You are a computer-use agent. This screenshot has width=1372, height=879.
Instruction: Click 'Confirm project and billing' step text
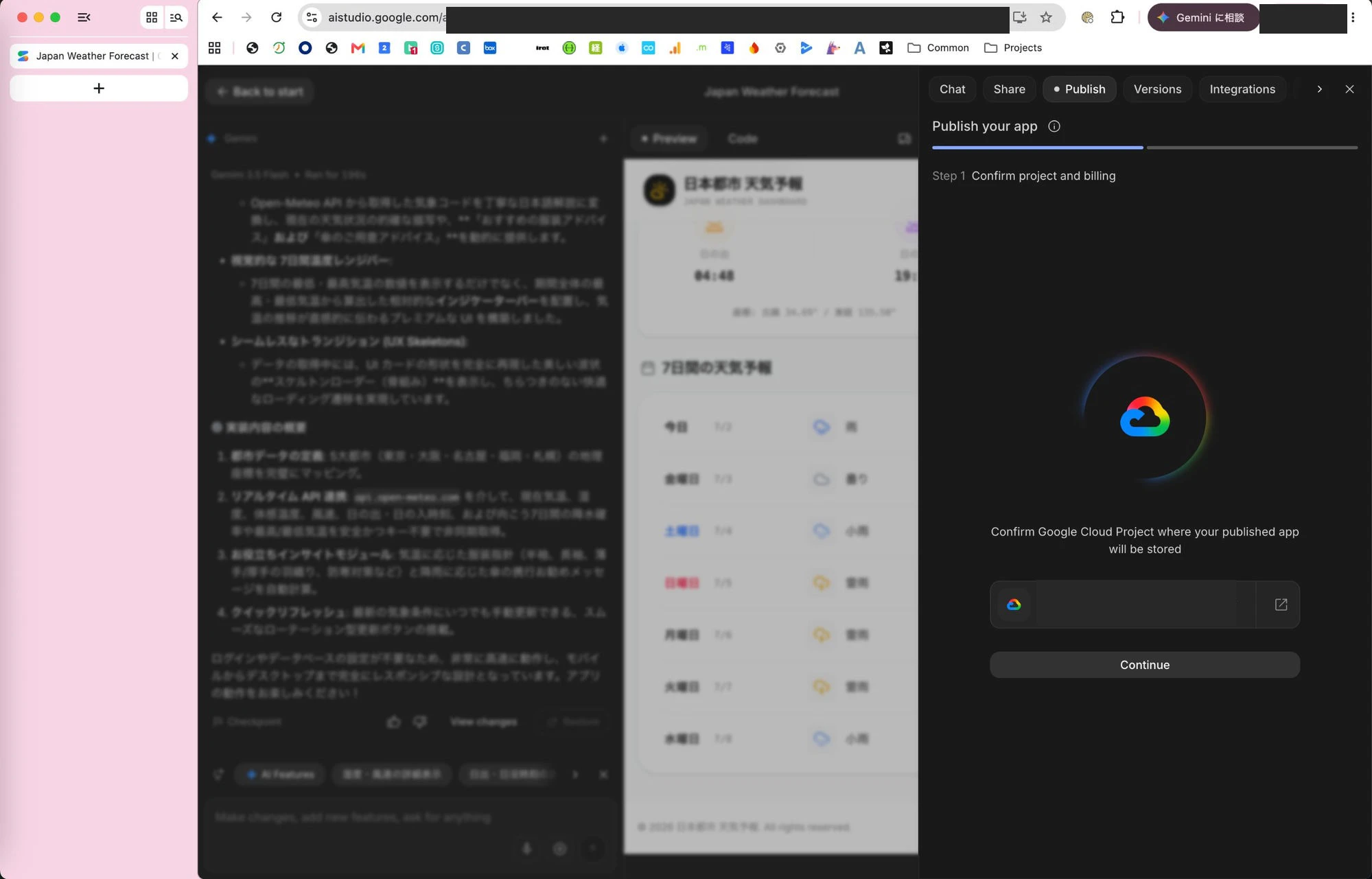(1043, 176)
